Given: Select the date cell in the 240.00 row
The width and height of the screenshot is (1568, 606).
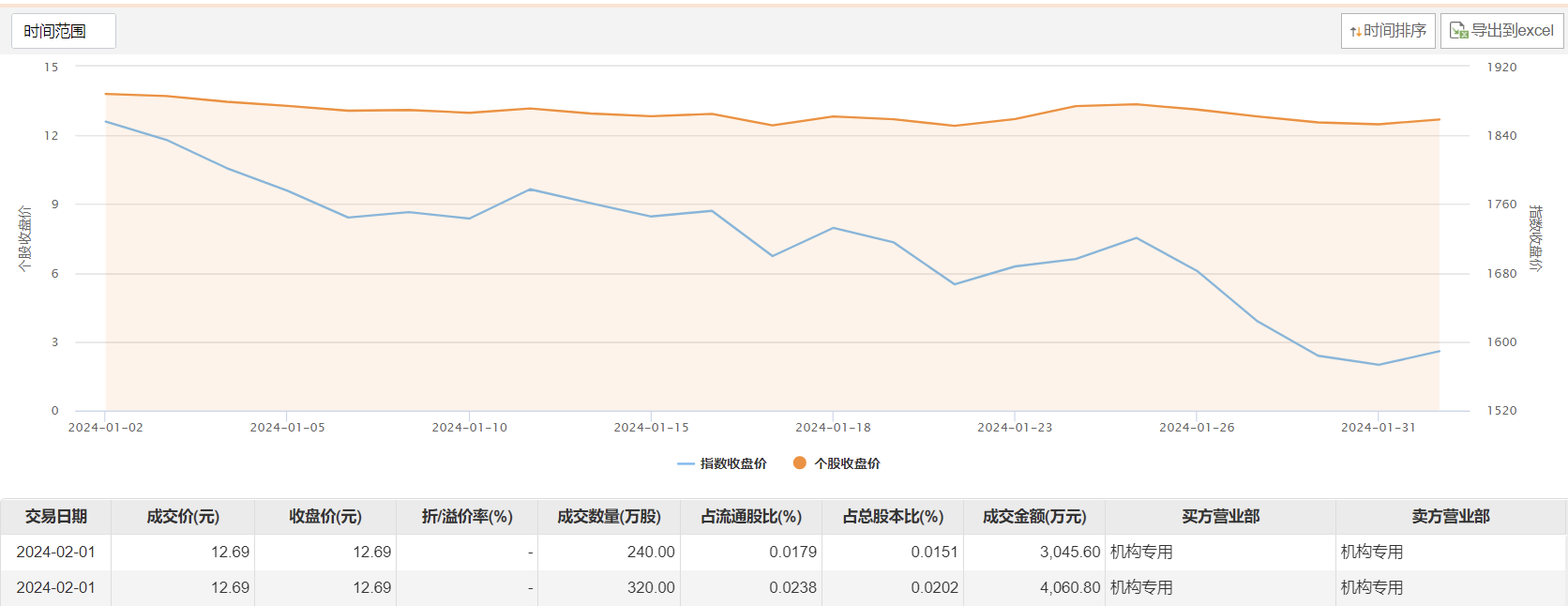Looking at the screenshot, I should [56, 553].
